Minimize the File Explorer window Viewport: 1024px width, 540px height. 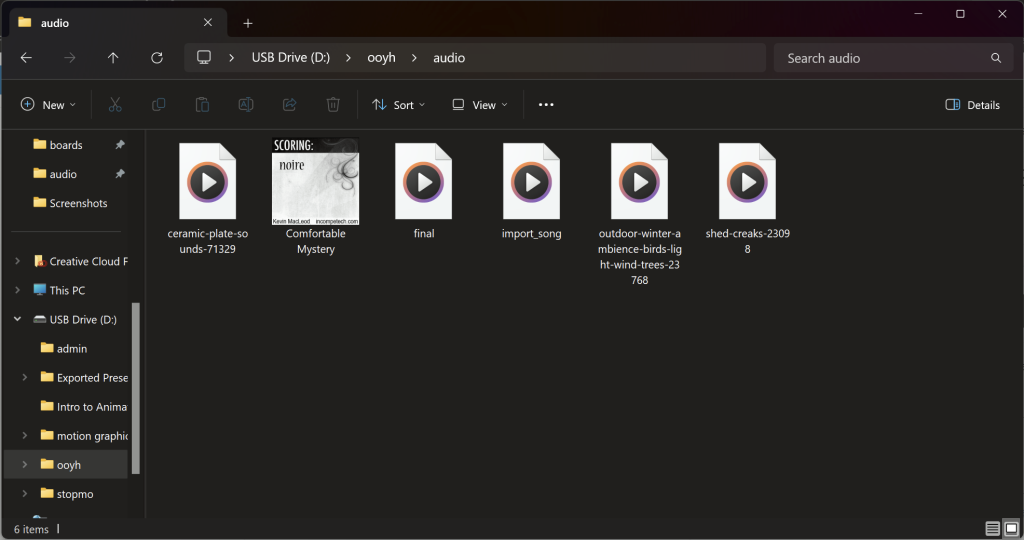pyautogui.click(x=918, y=14)
